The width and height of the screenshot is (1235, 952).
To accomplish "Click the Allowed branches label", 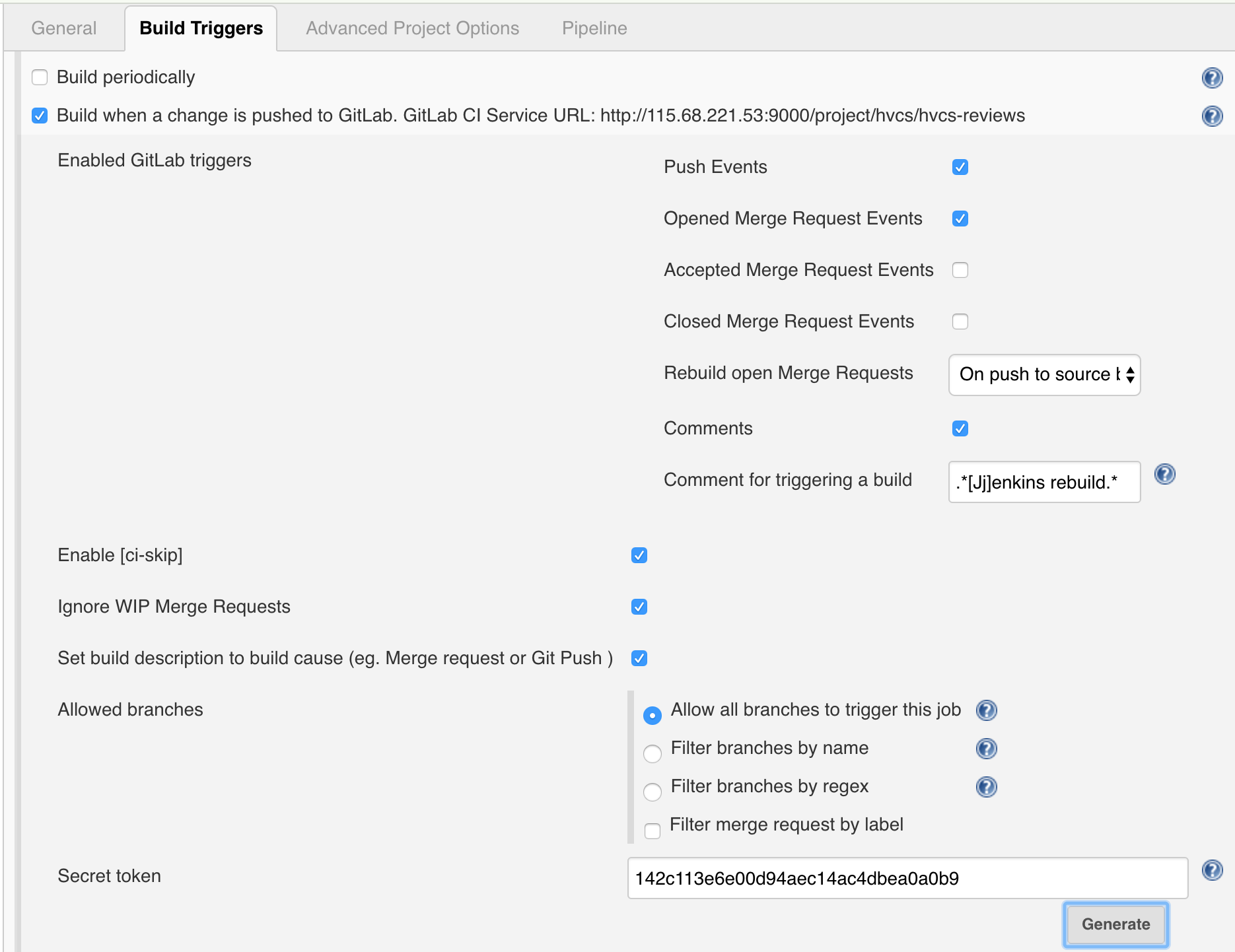I will coord(130,710).
